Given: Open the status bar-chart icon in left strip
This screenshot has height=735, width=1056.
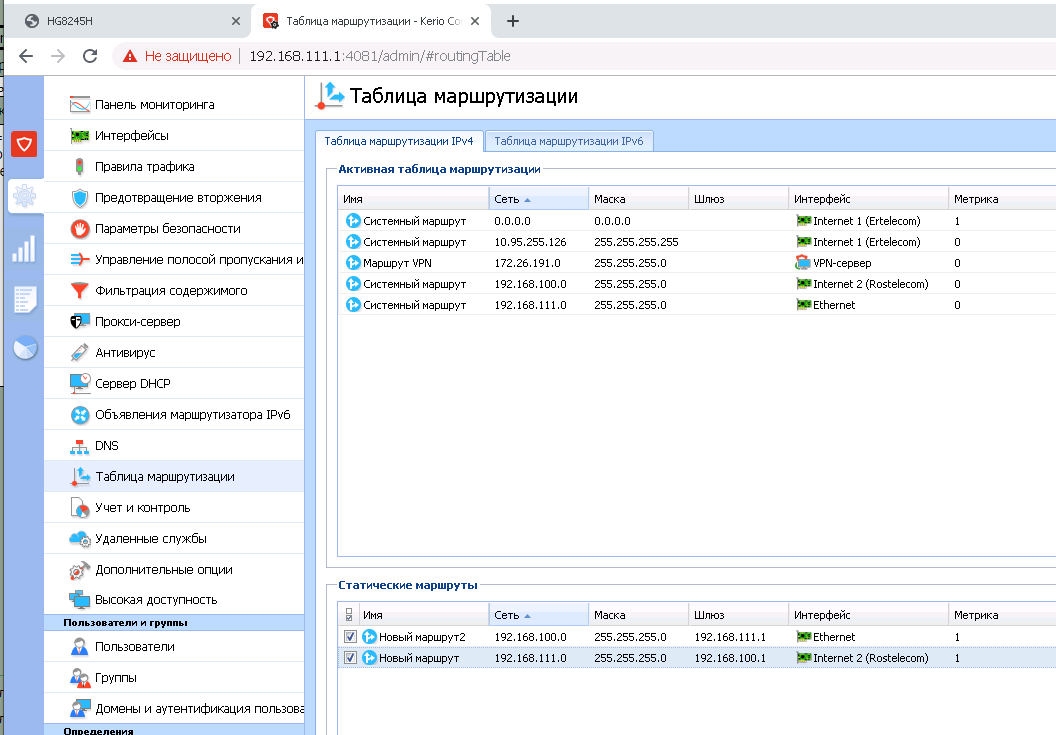Looking at the screenshot, I should 24,249.
